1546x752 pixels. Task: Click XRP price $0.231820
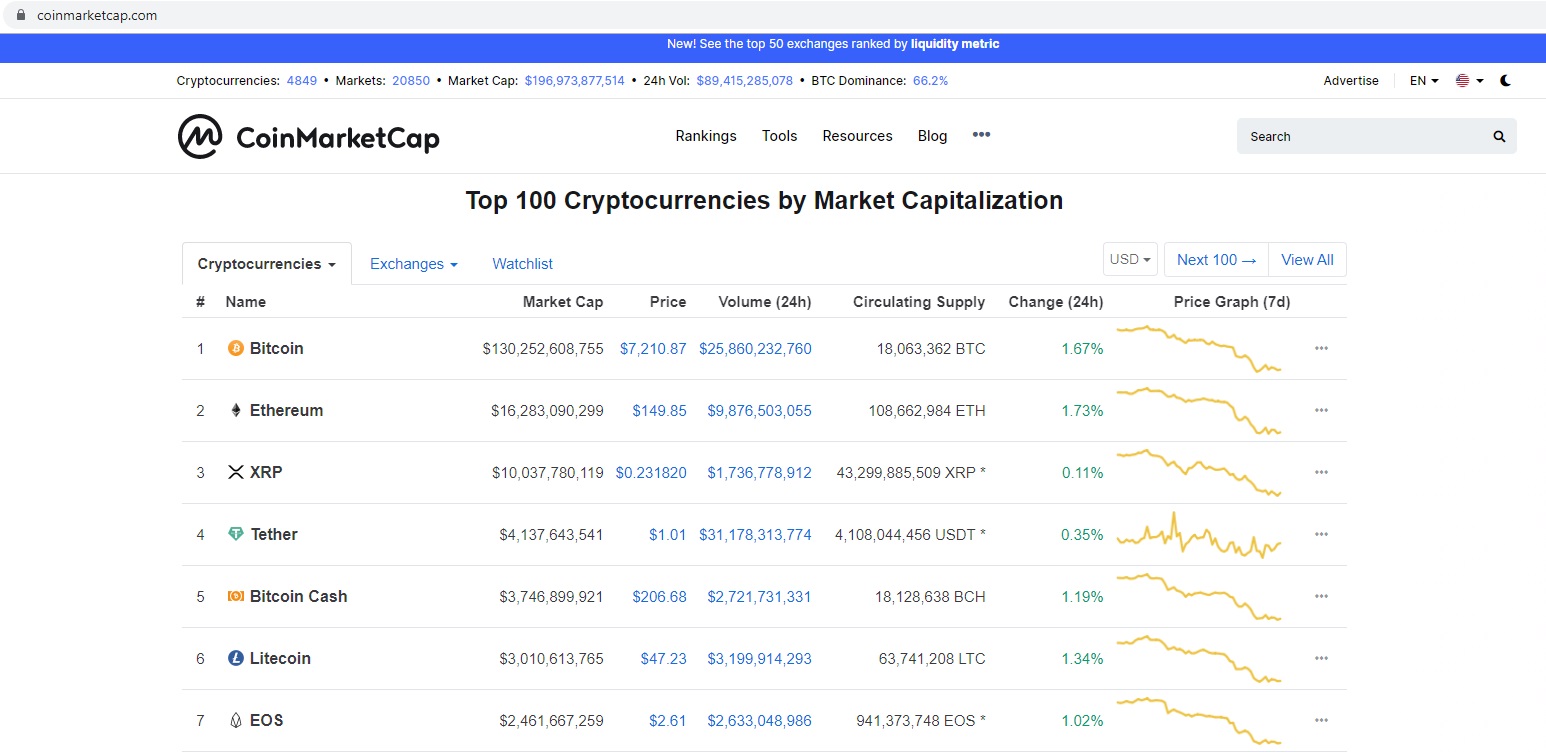click(x=651, y=473)
